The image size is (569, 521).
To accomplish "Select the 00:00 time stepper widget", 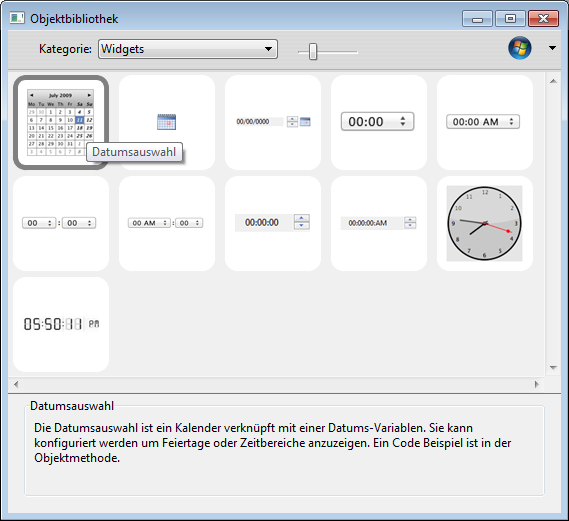I will click(379, 122).
